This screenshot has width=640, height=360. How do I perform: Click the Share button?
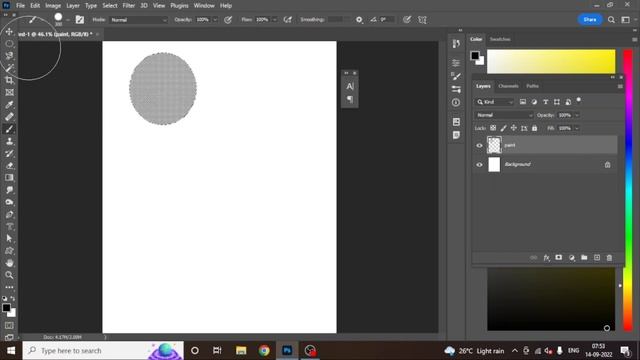click(x=590, y=20)
